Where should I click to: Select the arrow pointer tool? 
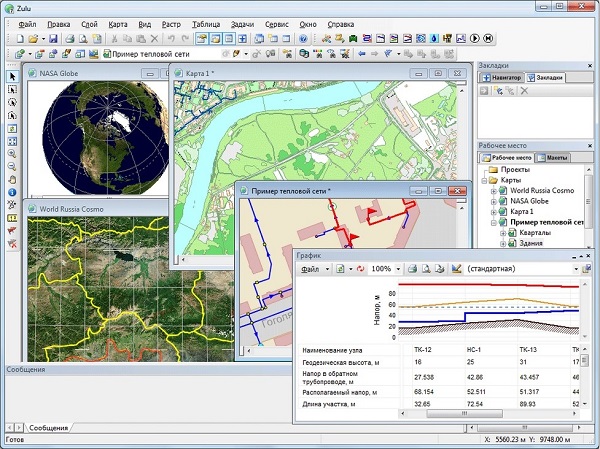coord(11,76)
